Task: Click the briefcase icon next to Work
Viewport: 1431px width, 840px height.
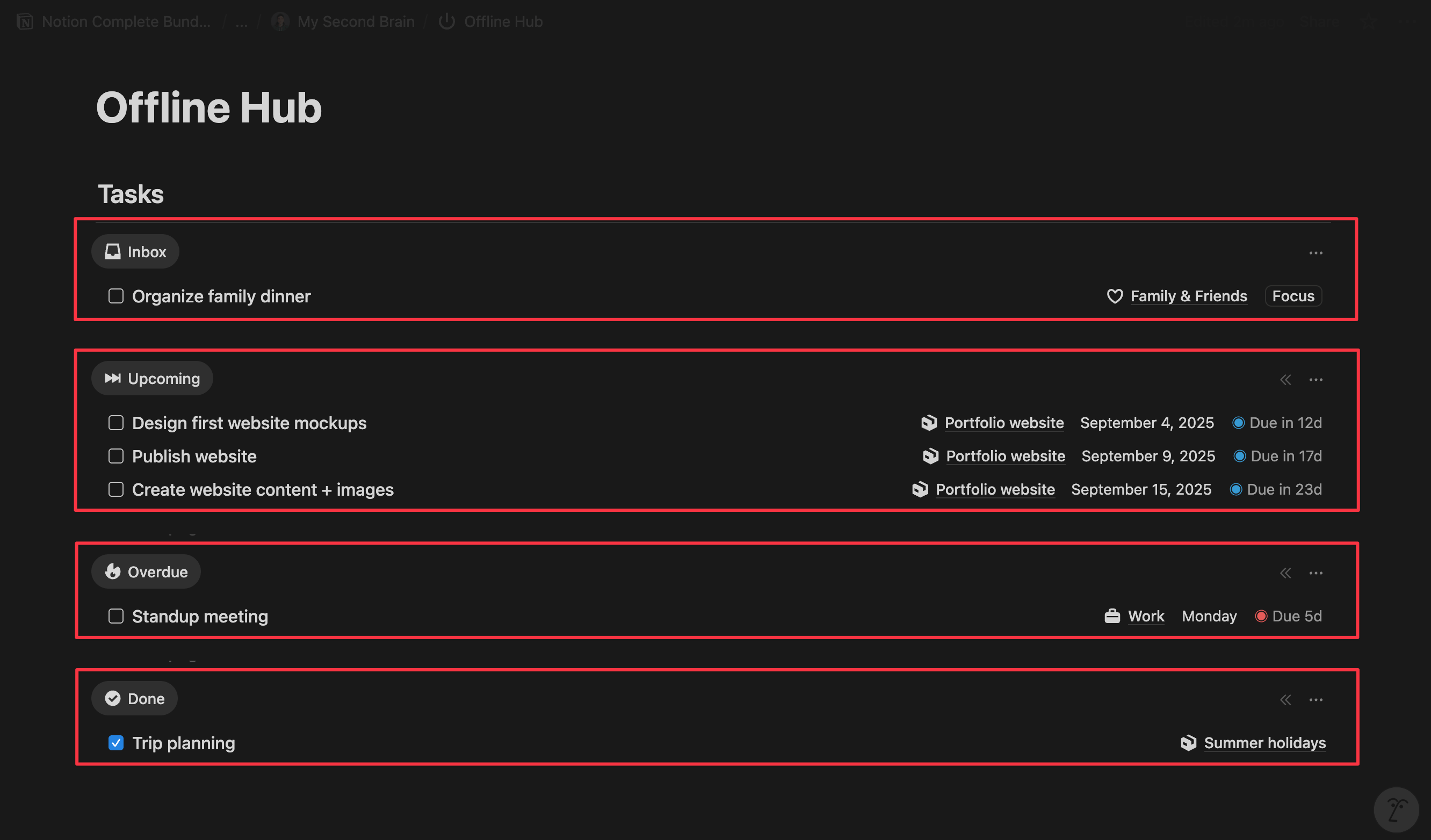Action: coord(1112,616)
